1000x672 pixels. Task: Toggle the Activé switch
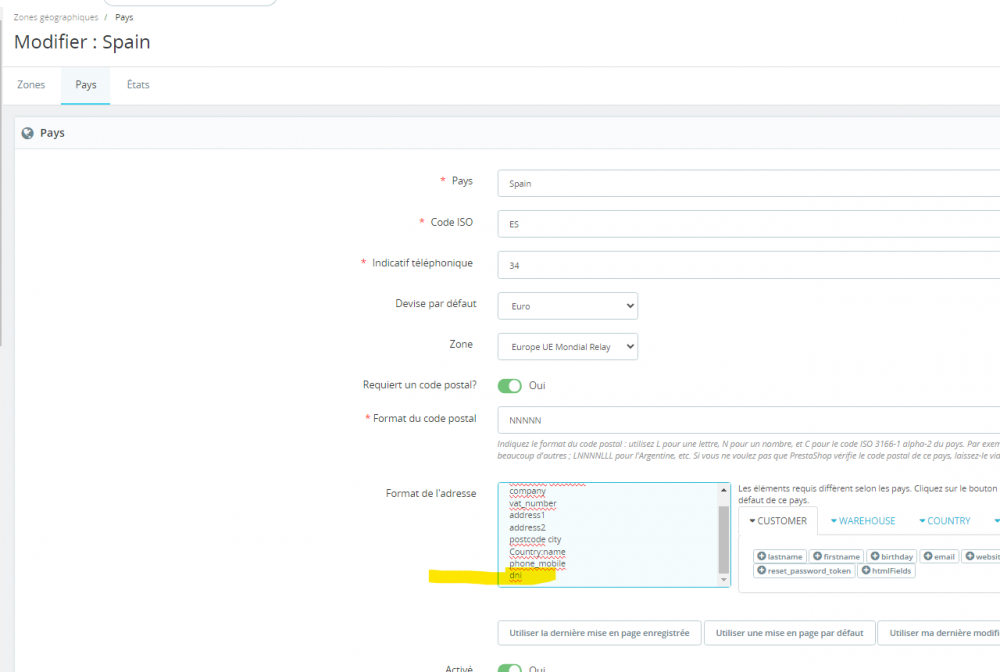510,668
